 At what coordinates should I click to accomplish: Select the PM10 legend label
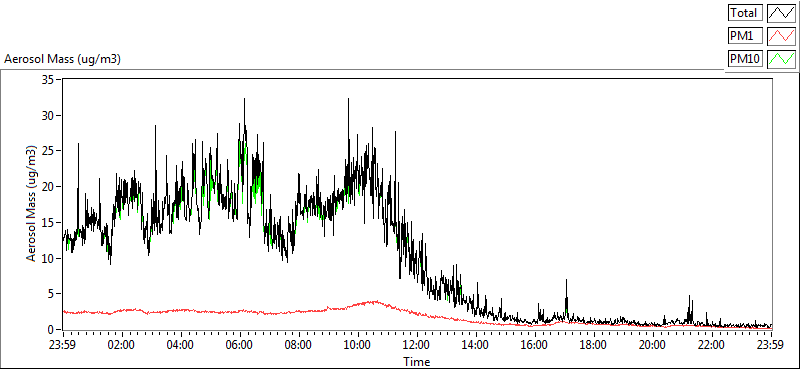[745, 59]
